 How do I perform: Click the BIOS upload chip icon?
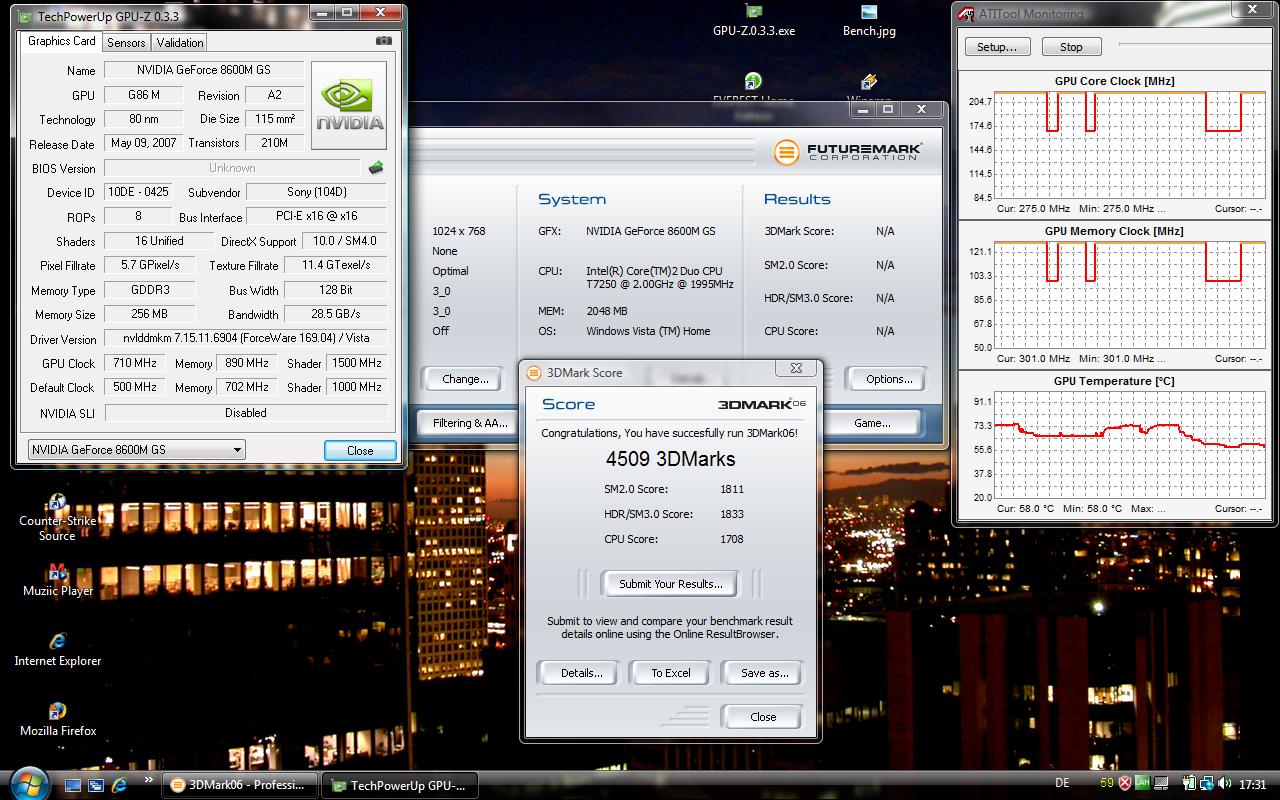pos(376,168)
